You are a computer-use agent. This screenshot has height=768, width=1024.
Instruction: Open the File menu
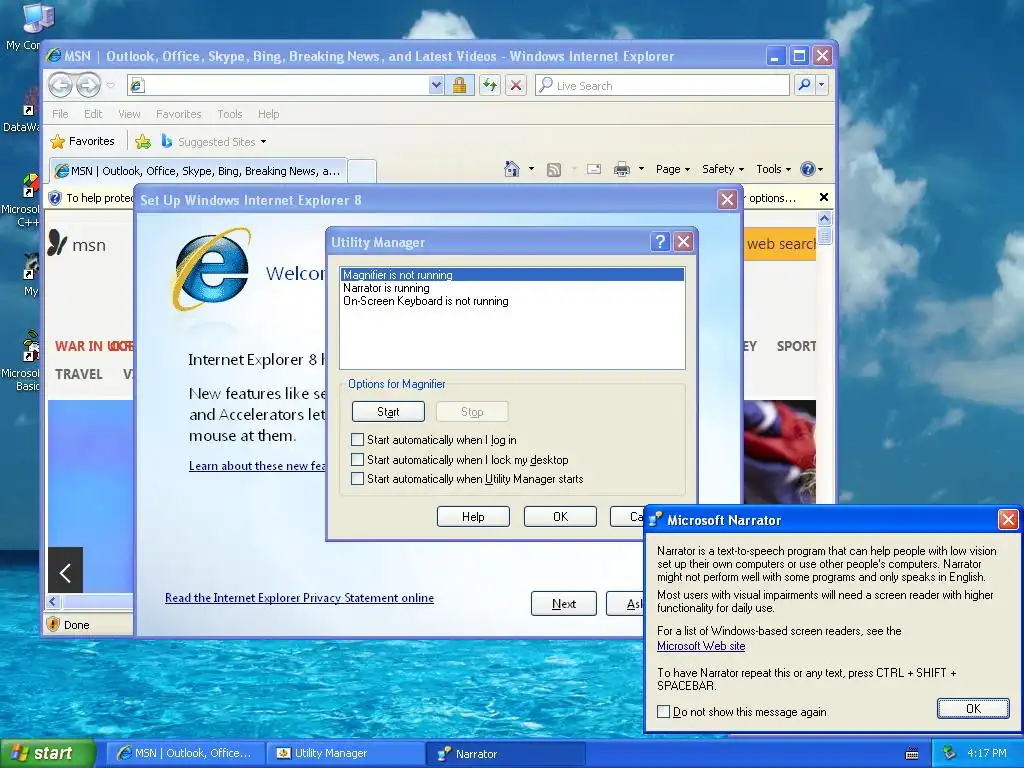coord(60,114)
